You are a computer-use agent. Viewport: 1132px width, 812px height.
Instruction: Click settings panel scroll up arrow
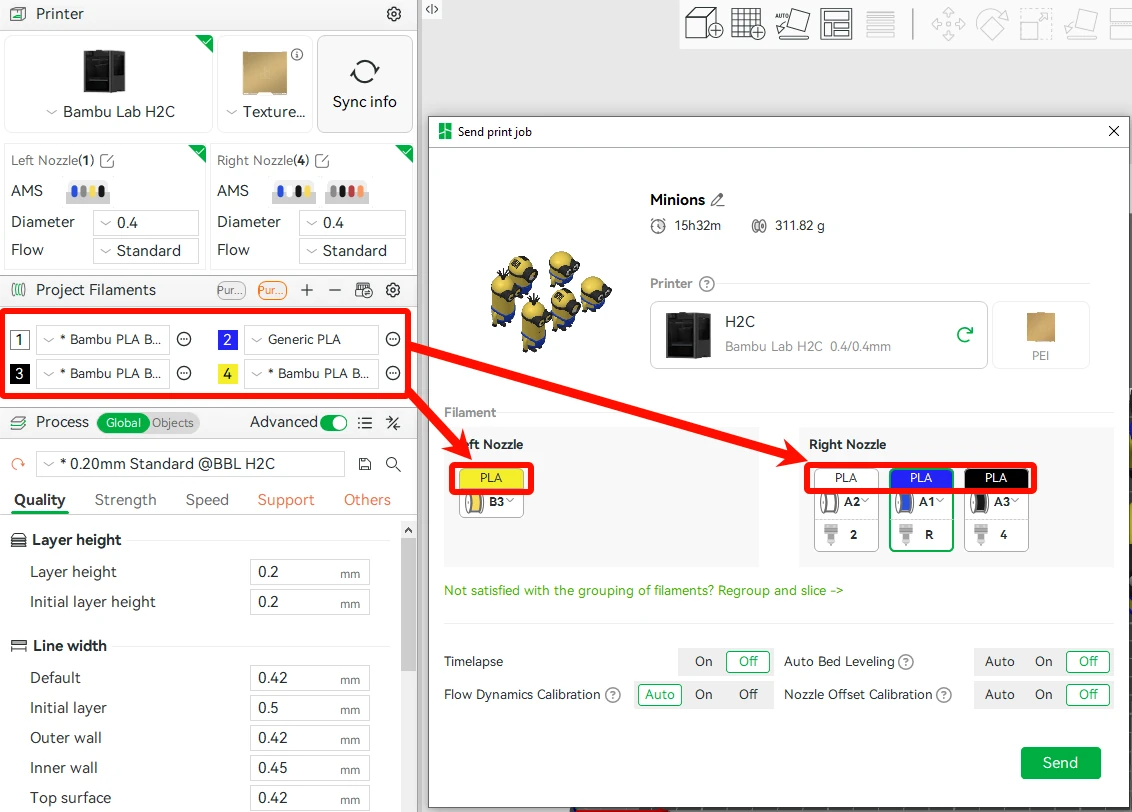(409, 531)
